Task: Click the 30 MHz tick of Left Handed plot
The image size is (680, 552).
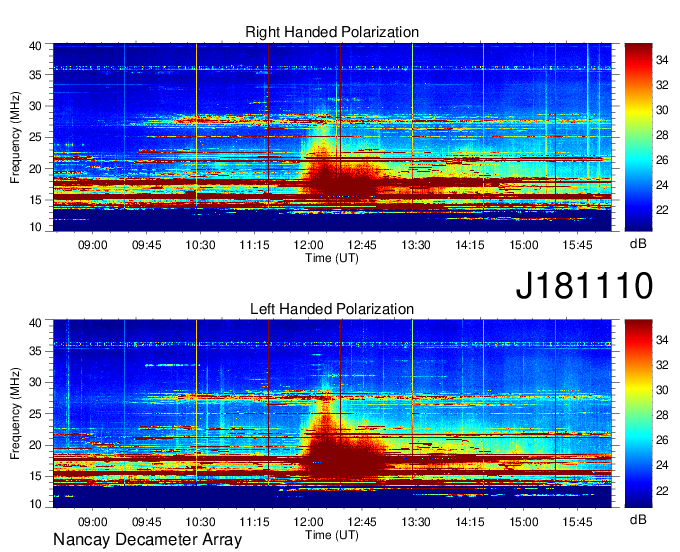Action: [x=35, y=382]
